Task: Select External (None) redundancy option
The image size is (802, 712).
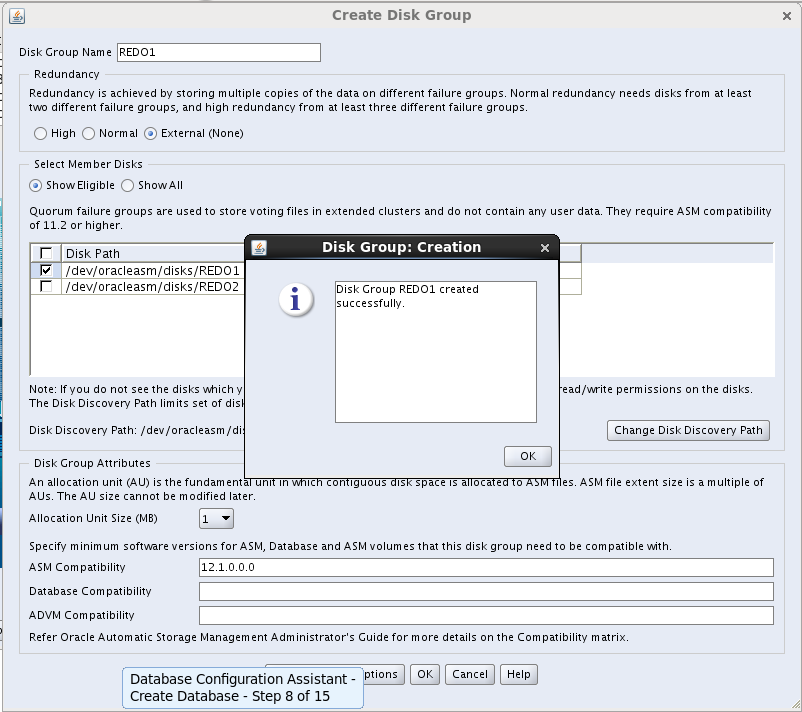Action: (150, 134)
